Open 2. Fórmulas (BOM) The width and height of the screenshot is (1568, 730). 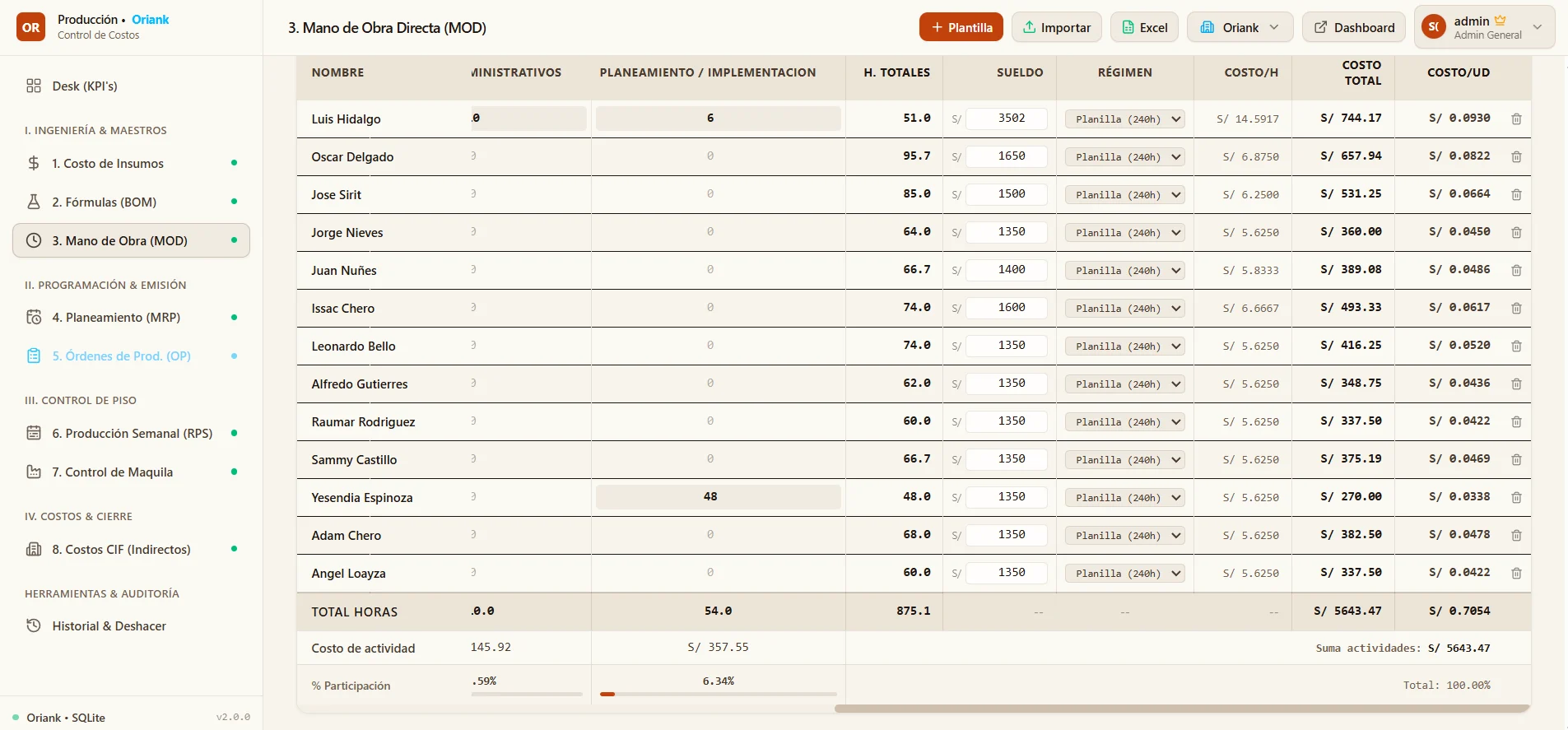[132, 202]
